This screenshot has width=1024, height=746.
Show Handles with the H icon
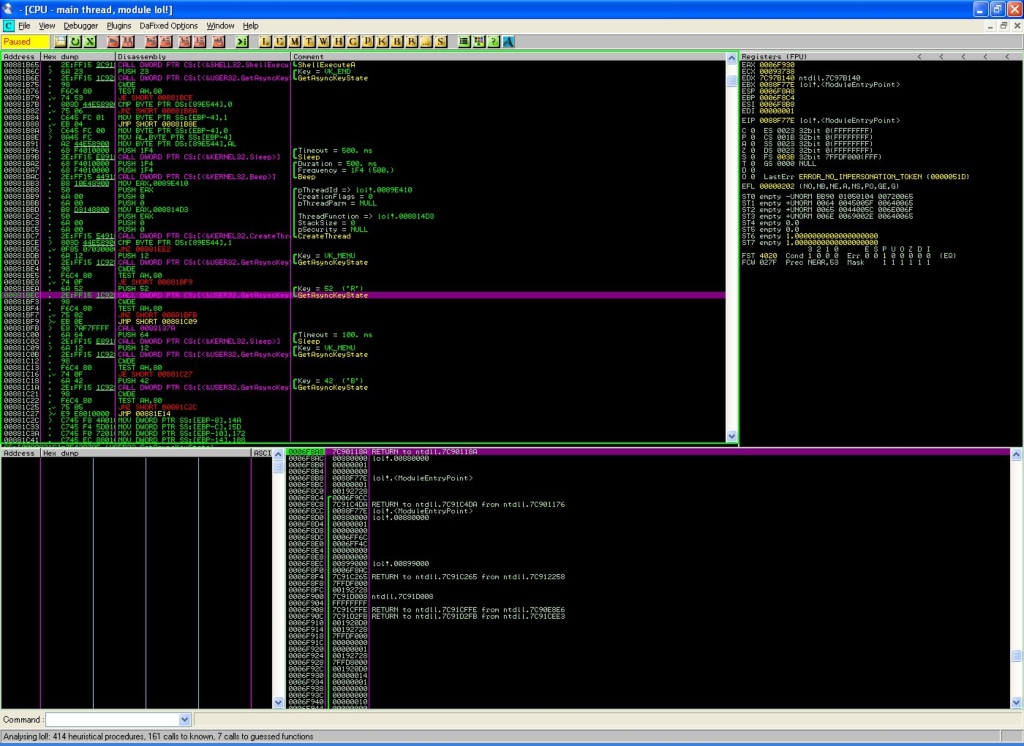click(339, 42)
